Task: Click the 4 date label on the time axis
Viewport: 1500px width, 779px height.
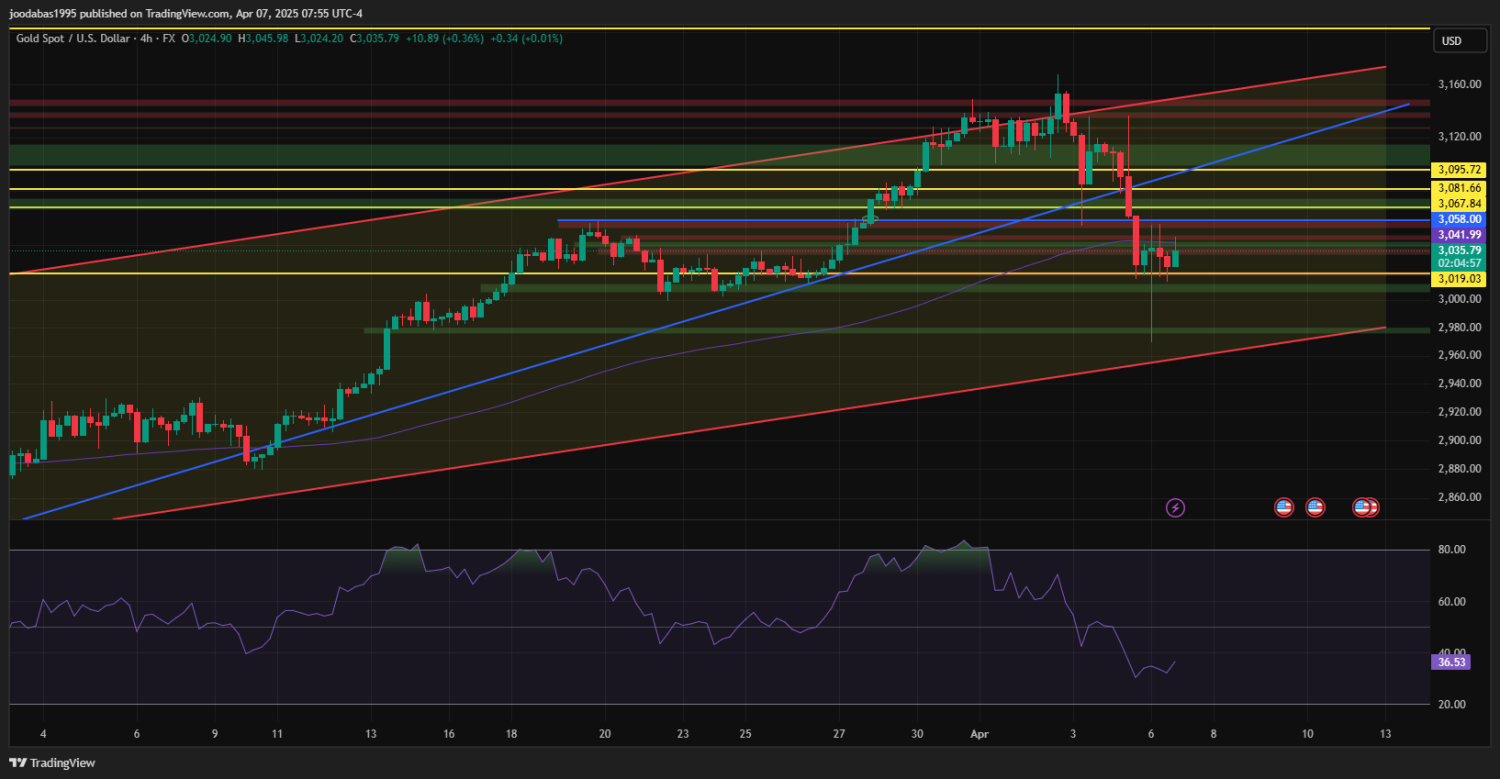Action: [x=43, y=733]
